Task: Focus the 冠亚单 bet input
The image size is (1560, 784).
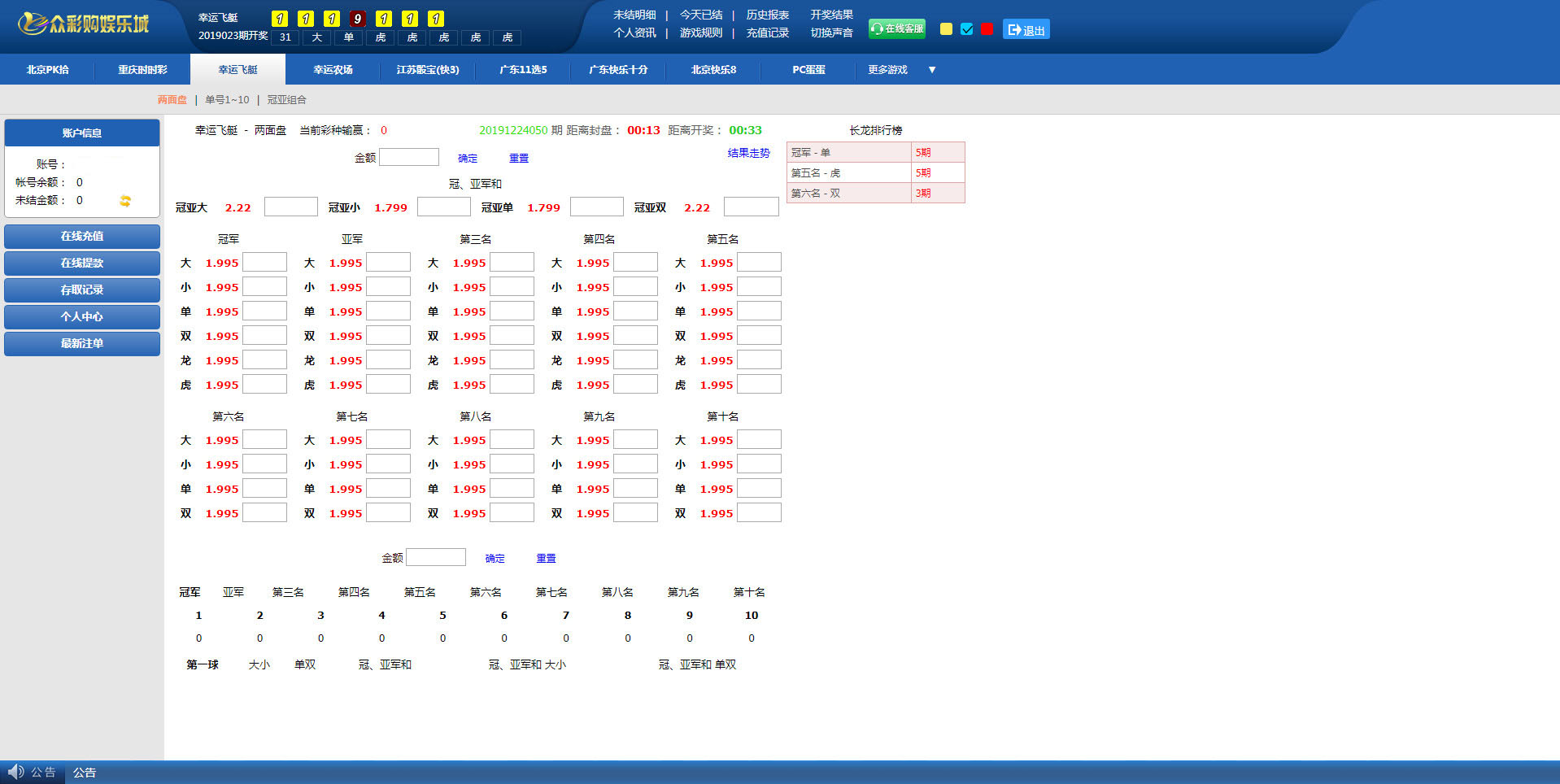Action: pyautogui.click(x=597, y=207)
